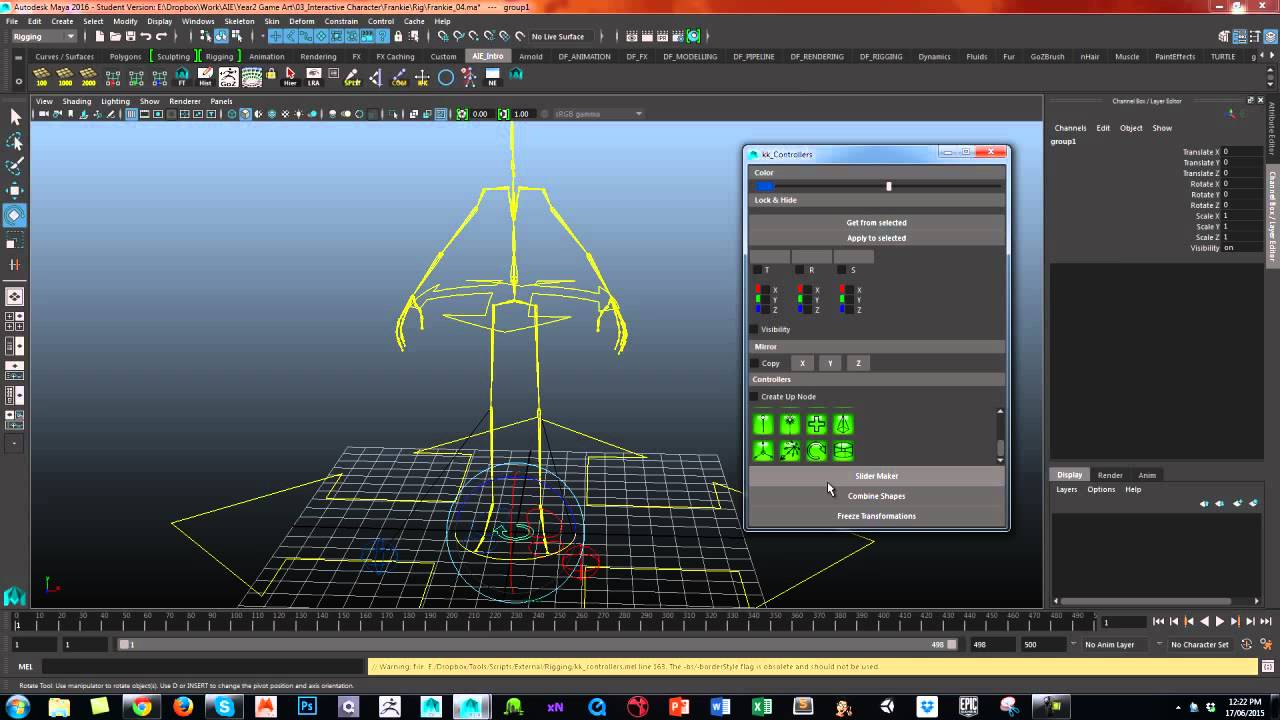
Task: Select the arrow Select tool in toolbox
Action: pos(15,117)
